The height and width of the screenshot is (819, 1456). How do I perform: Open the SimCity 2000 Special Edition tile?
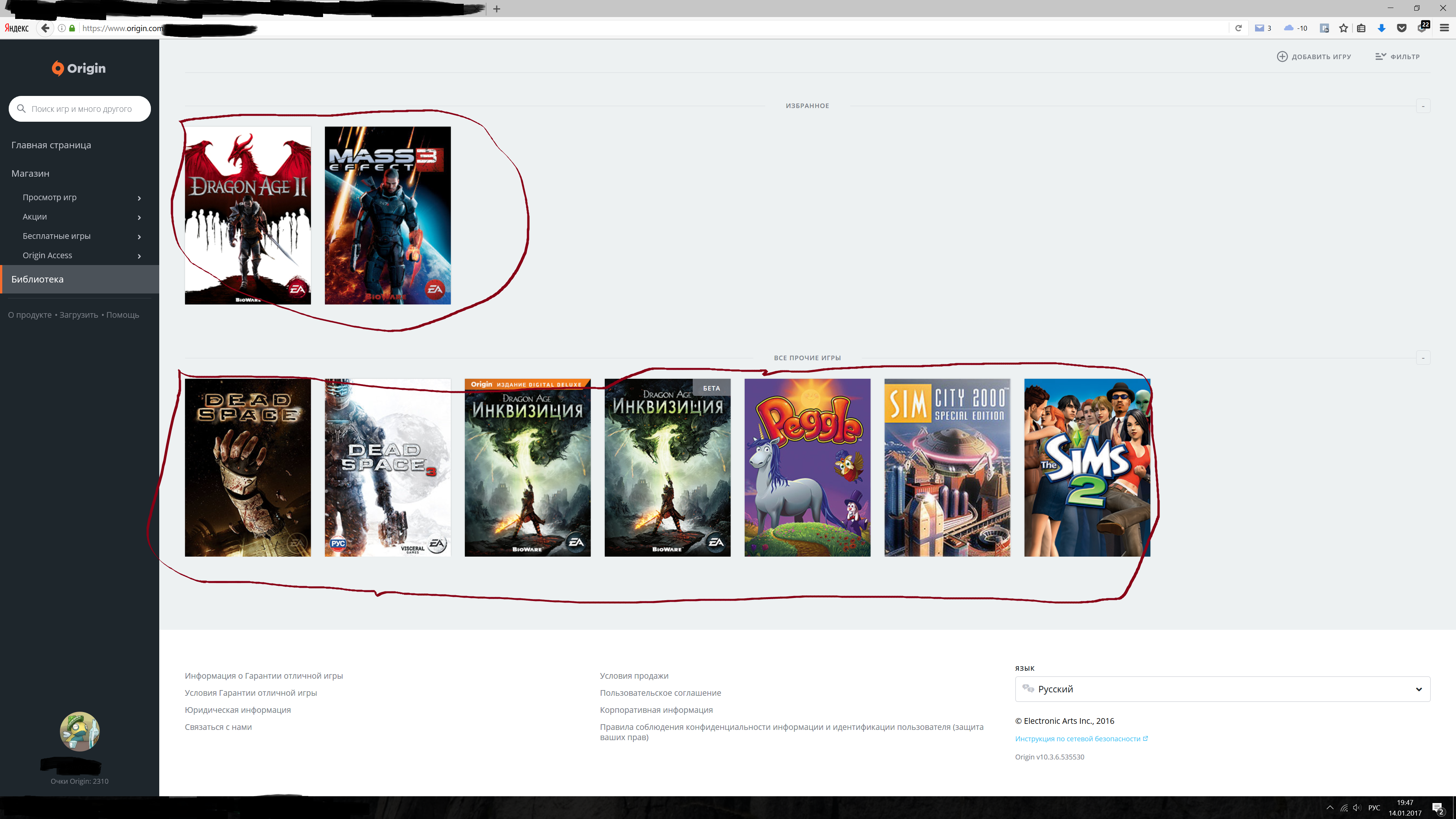(947, 468)
